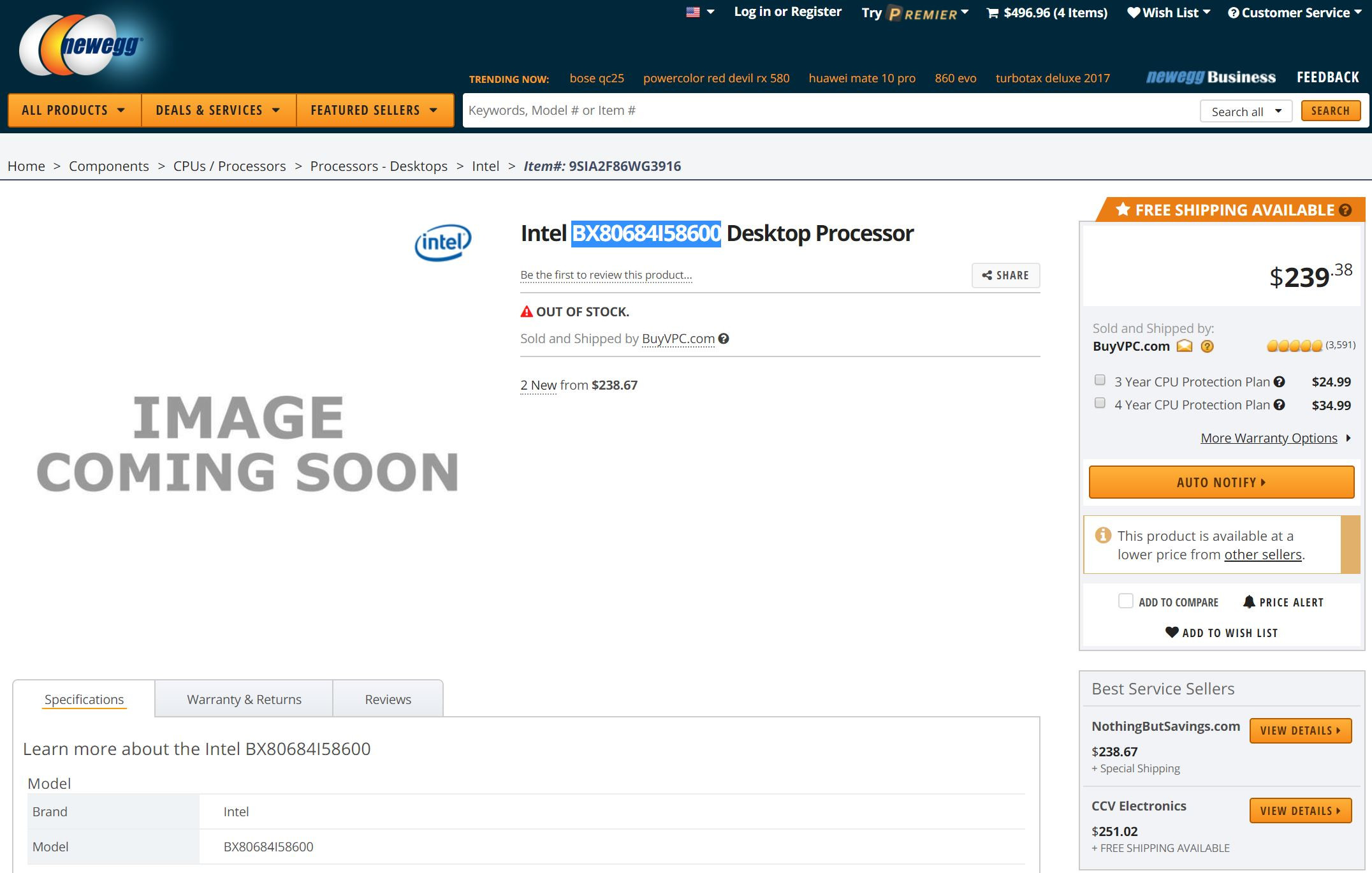
Task: Switch to the Warranty & Returns tab
Action: pos(244,700)
